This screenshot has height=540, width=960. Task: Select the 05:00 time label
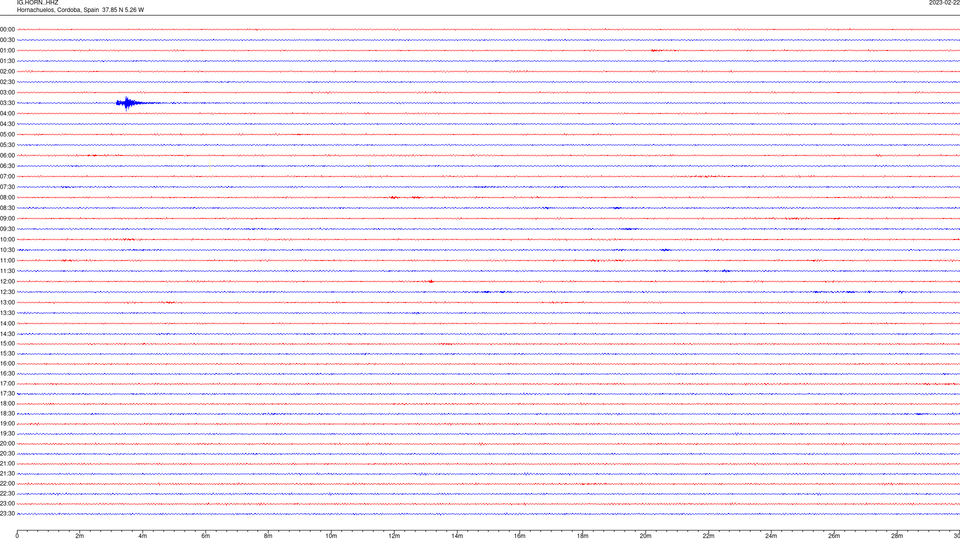coord(7,135)
